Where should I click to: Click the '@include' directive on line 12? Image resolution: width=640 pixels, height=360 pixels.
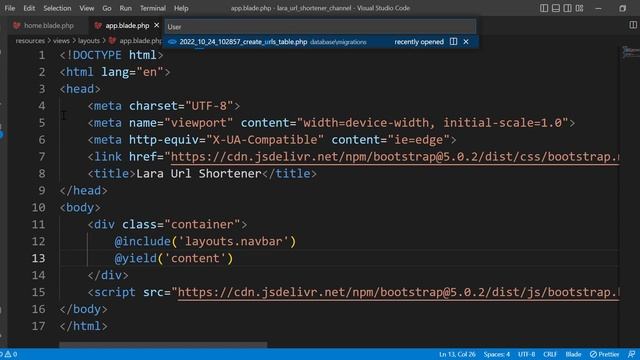(142, 241)
